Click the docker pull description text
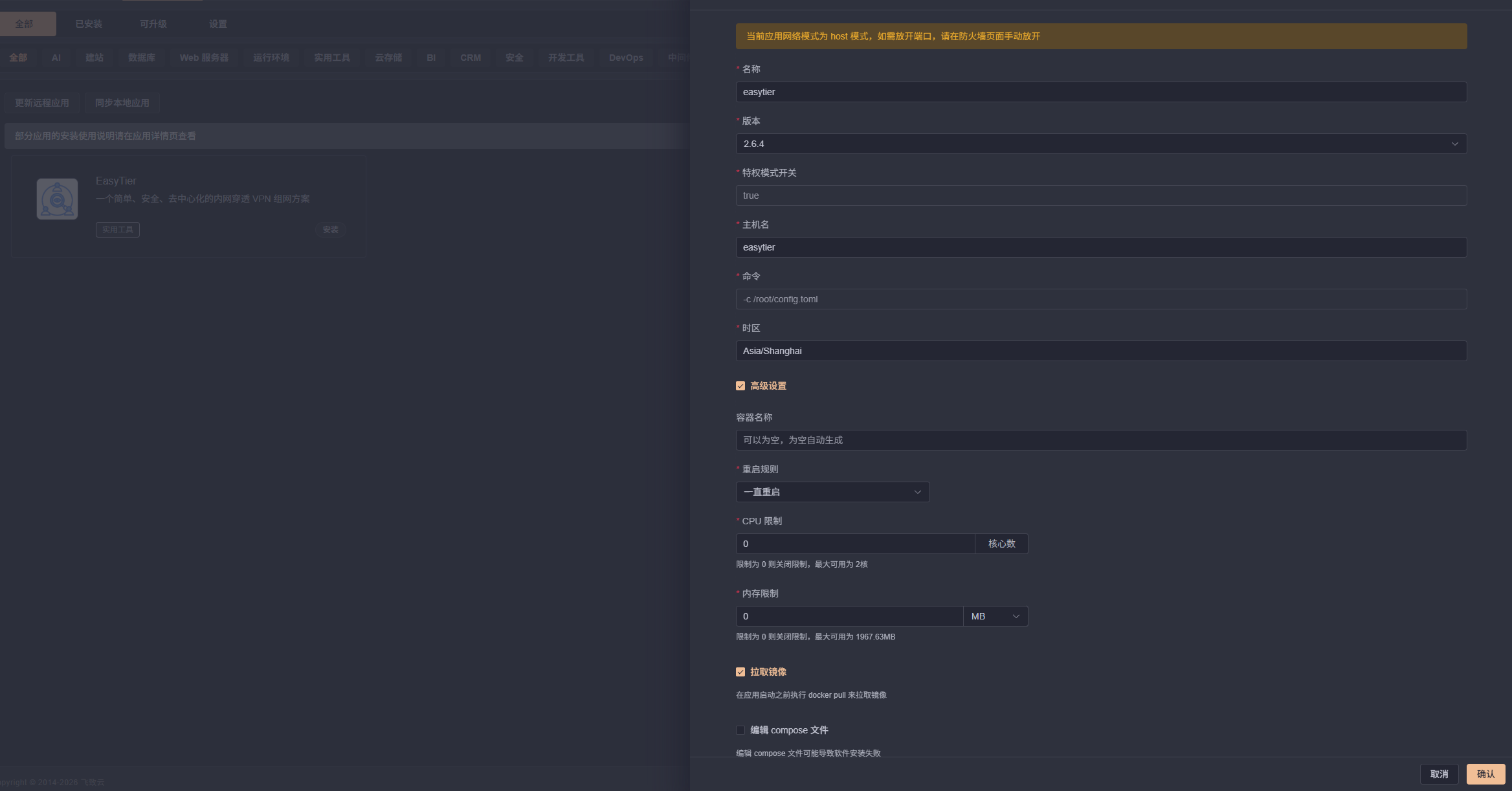 click(x=811, y=695)
